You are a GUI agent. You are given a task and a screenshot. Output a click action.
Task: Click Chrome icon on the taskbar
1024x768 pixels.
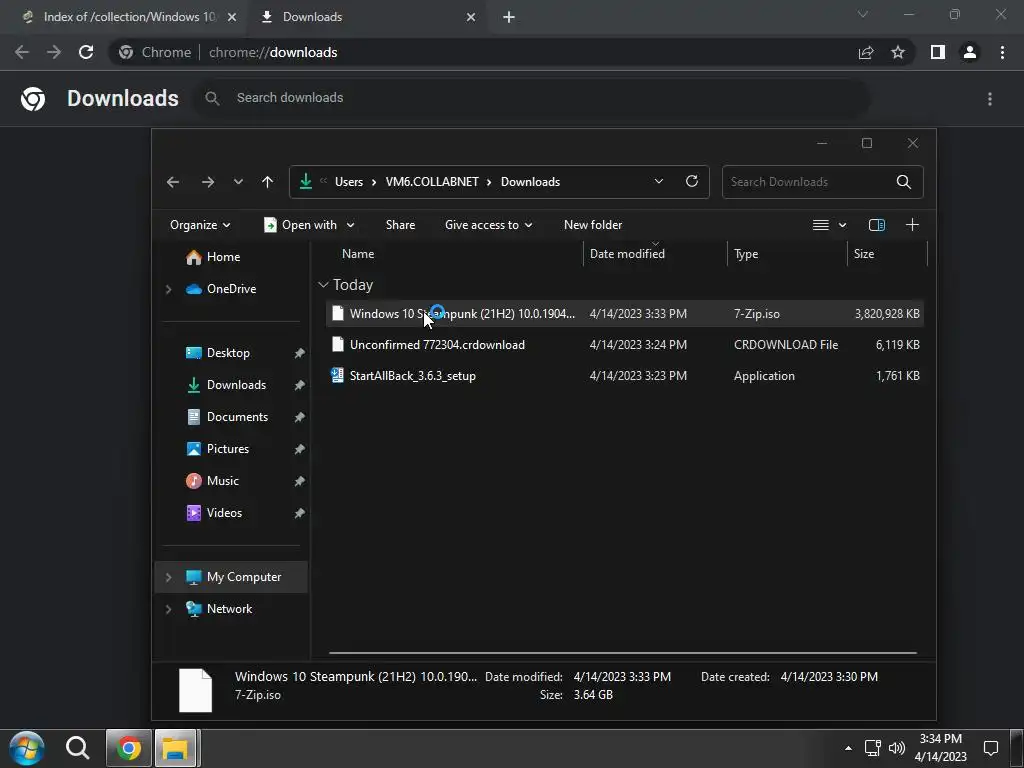129,748
